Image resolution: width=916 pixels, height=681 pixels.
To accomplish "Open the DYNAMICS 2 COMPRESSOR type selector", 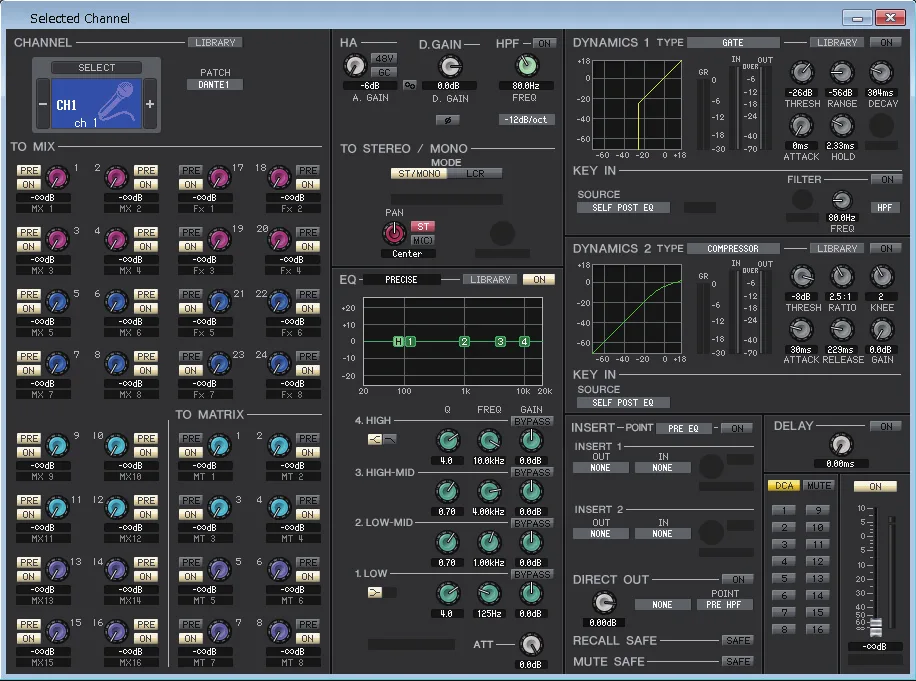I will pyautogui.click(x=733, y=248).
